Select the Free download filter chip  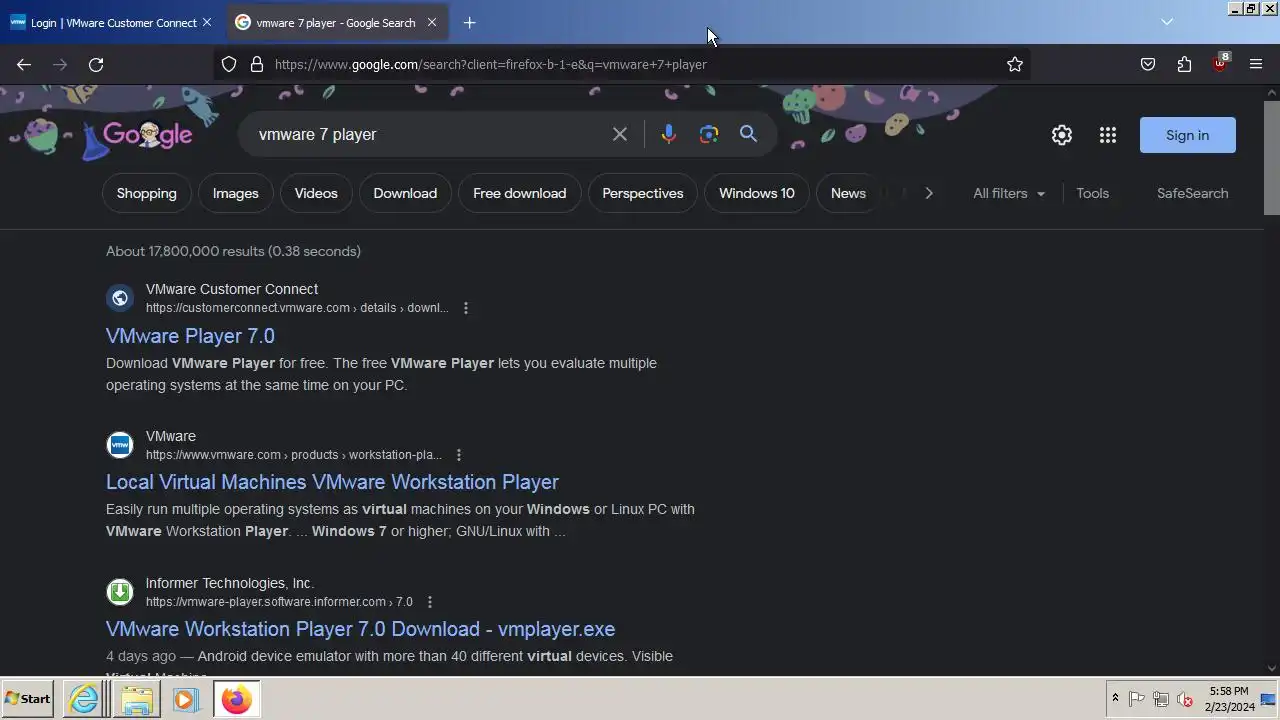click(x=519, y=193)
